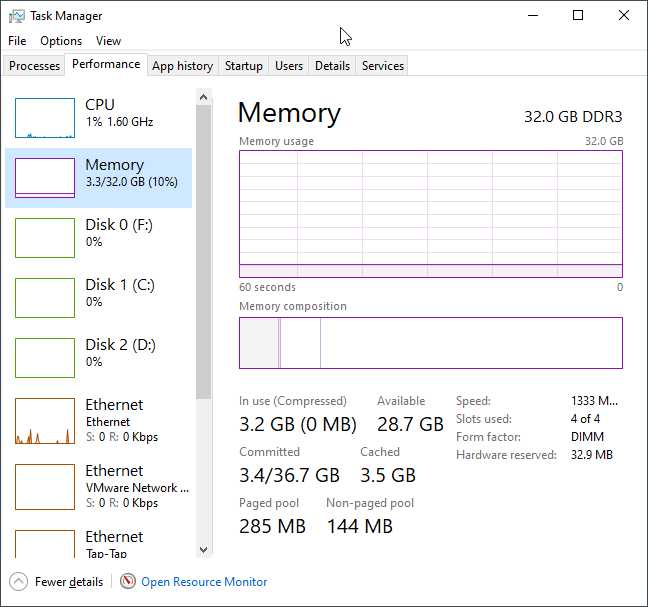The width and height of the screenshot is (648, 607).
Task: Select the Disk 2 (D:) graph
Action: 45,358
